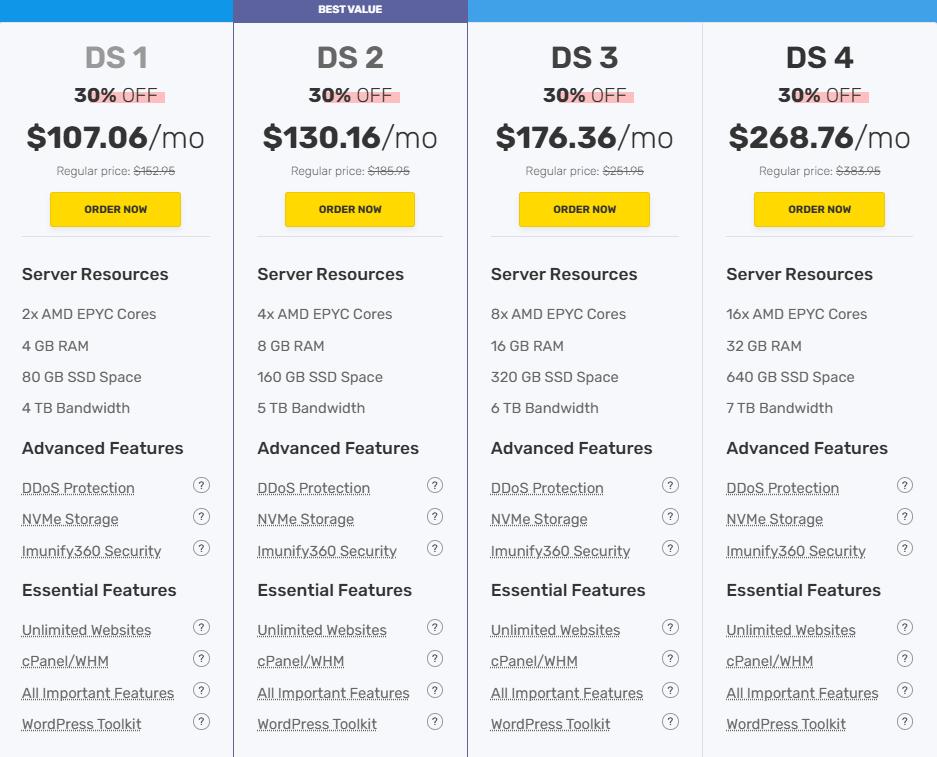The image size is (937, 757).
Task: Click help icon beside DS 2 NVMe Storage
Action: coord(435,517)
